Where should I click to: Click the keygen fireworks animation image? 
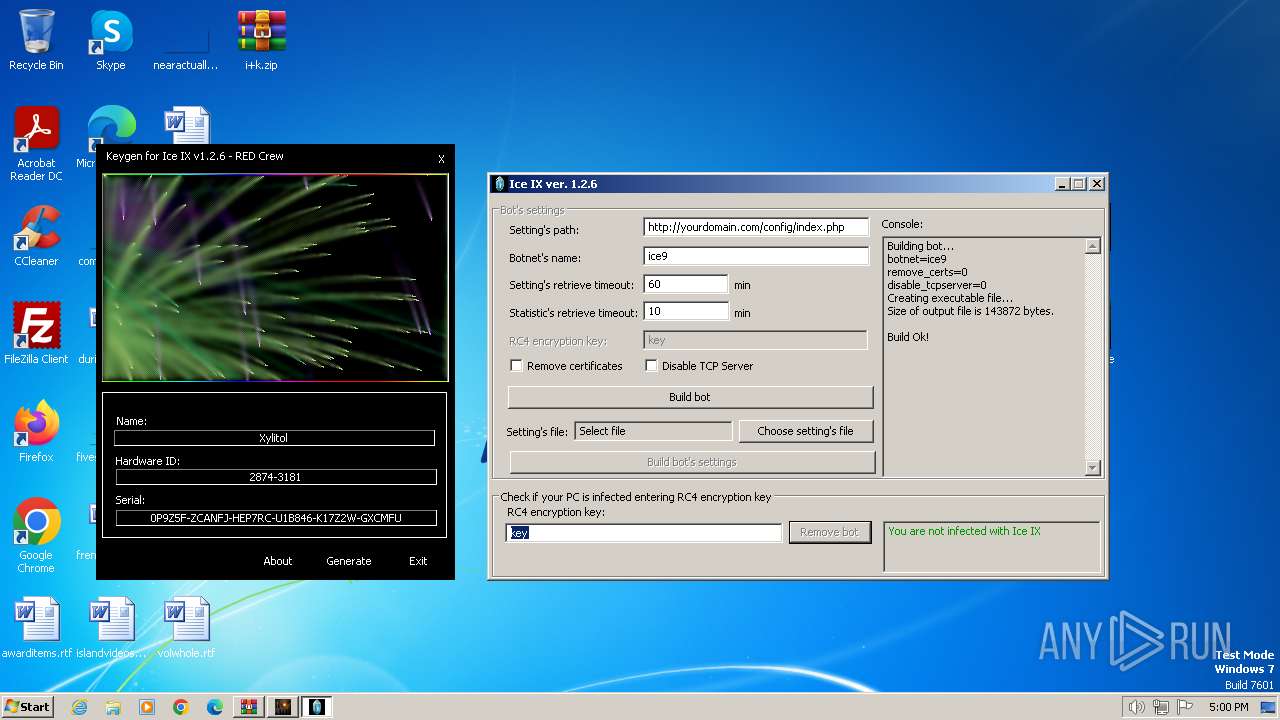(x=275, y=277)
